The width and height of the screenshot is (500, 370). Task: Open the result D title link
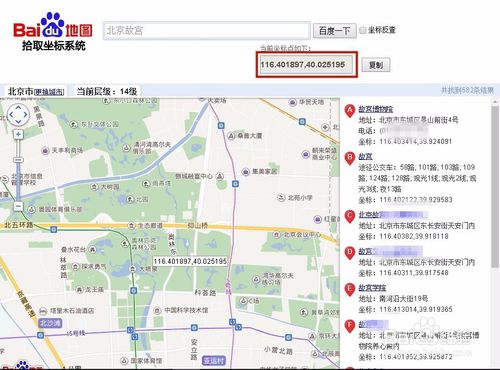[x=391, y=251]
